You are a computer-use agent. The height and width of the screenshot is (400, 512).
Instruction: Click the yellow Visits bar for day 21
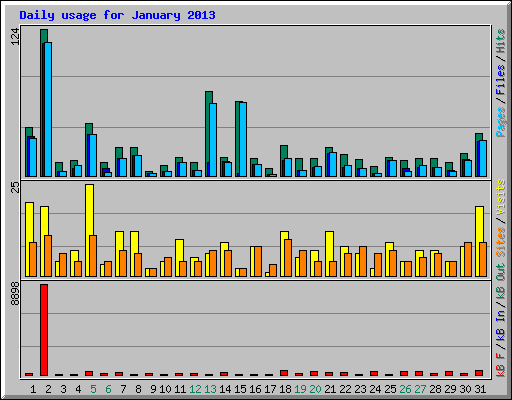click(x=329, y=254)
